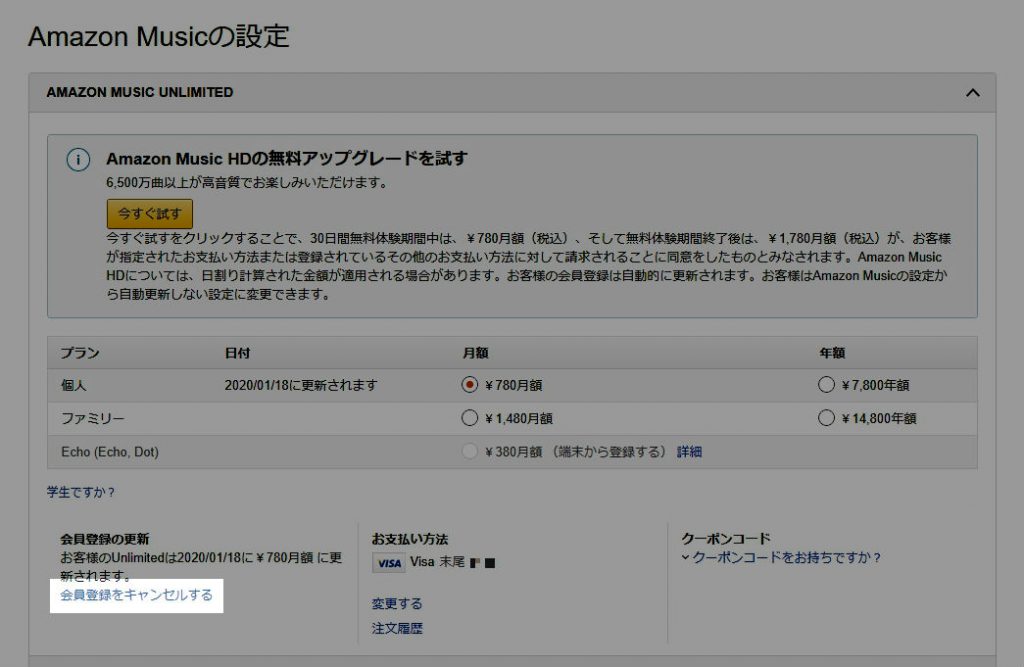
Task: Click the Amazon Music HDの無料アップグレードを試す heading
Action: point(287,159)
